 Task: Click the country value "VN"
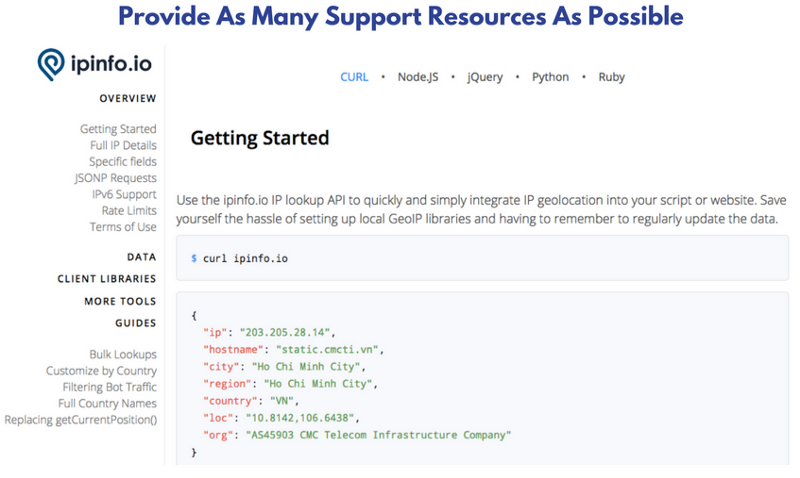click(x=282, y=401)
